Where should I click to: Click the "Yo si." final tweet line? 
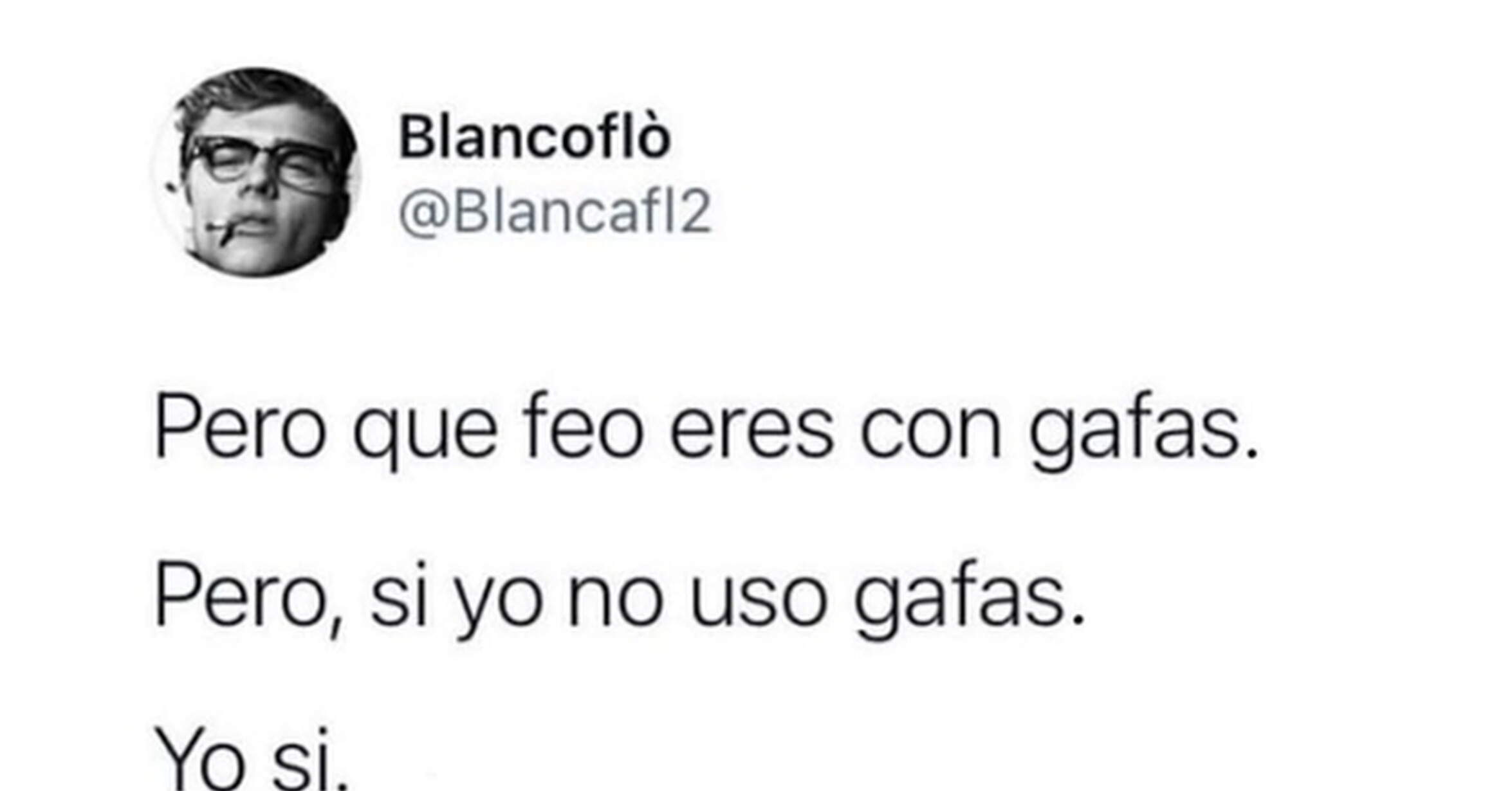point(252,759)
